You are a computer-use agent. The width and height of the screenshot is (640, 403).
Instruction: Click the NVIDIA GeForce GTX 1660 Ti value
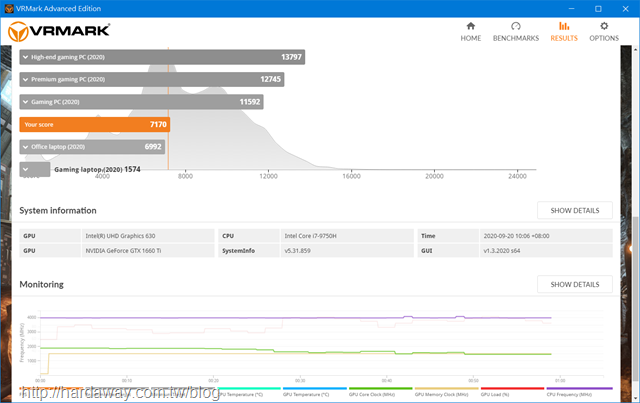coord(123,251)
